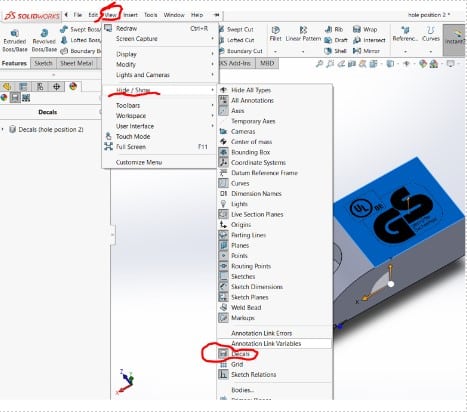Toggle Cameras visibility

click(275, 131)
